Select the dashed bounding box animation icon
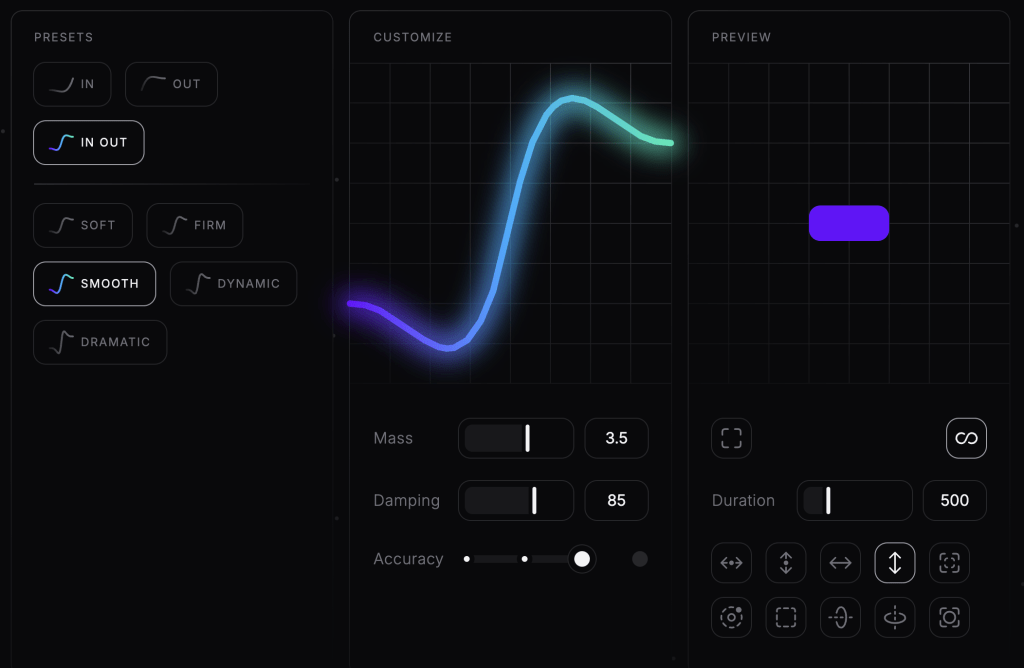Viewport: 1024px width, 668px height. pos(785,617)
